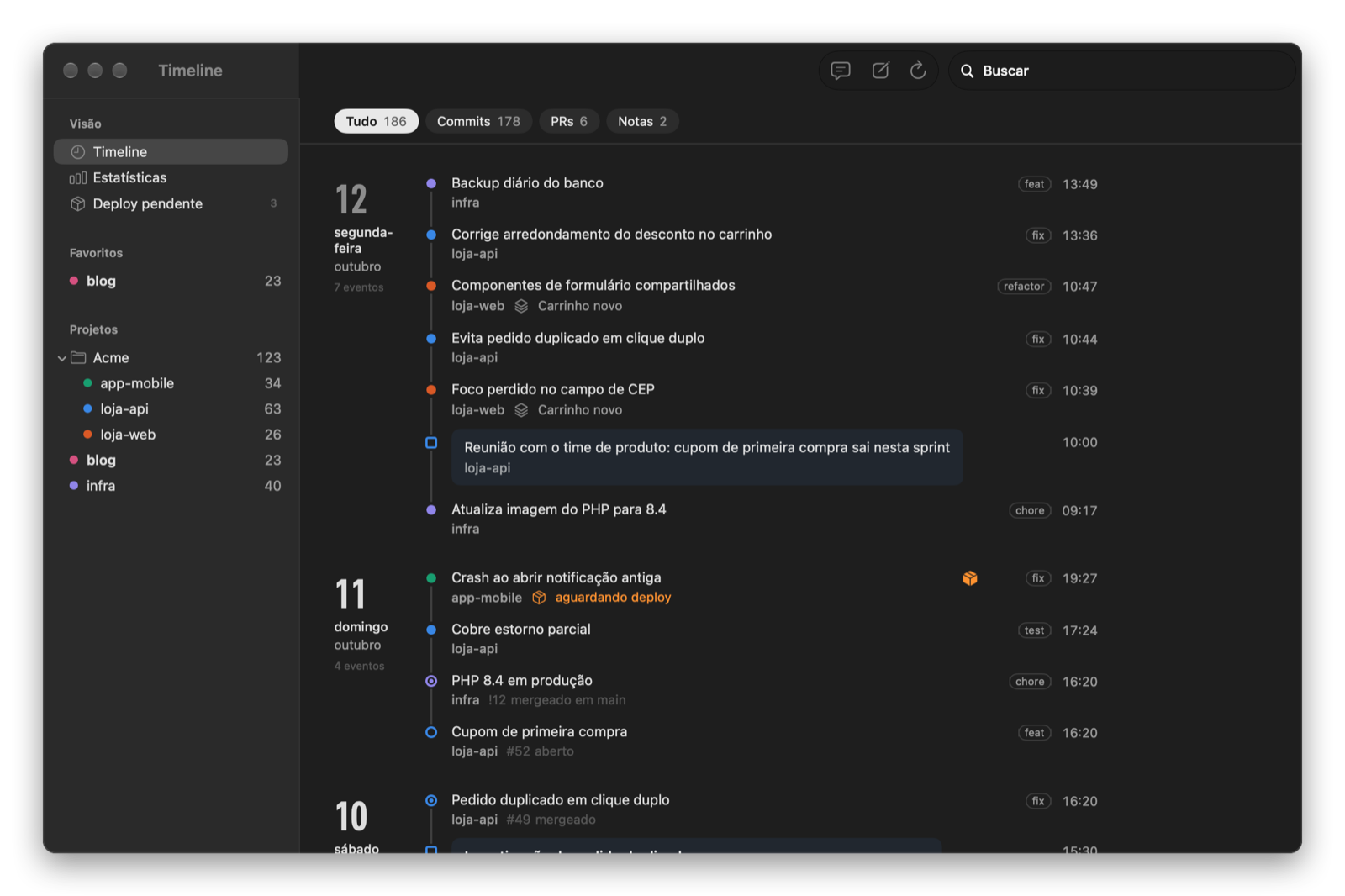Click the purple color dot beside infra
The height and width of the screenshot is (896, 1345).
[74, 486]
